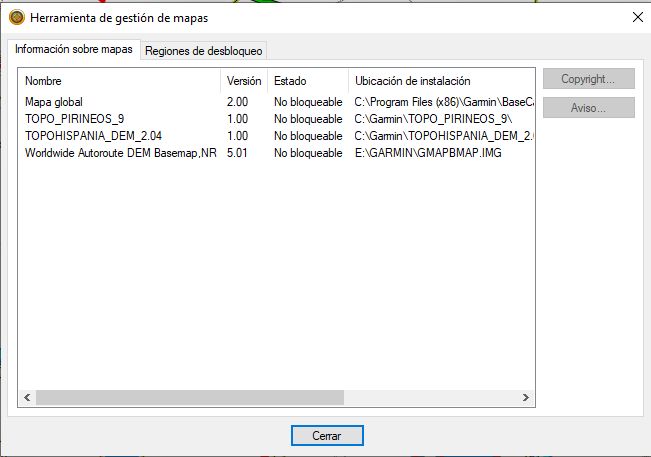Click the C:\Garmin\TOPO_PIRINEOS_9\ install path

pyautogui.click(x=433, y=119)
